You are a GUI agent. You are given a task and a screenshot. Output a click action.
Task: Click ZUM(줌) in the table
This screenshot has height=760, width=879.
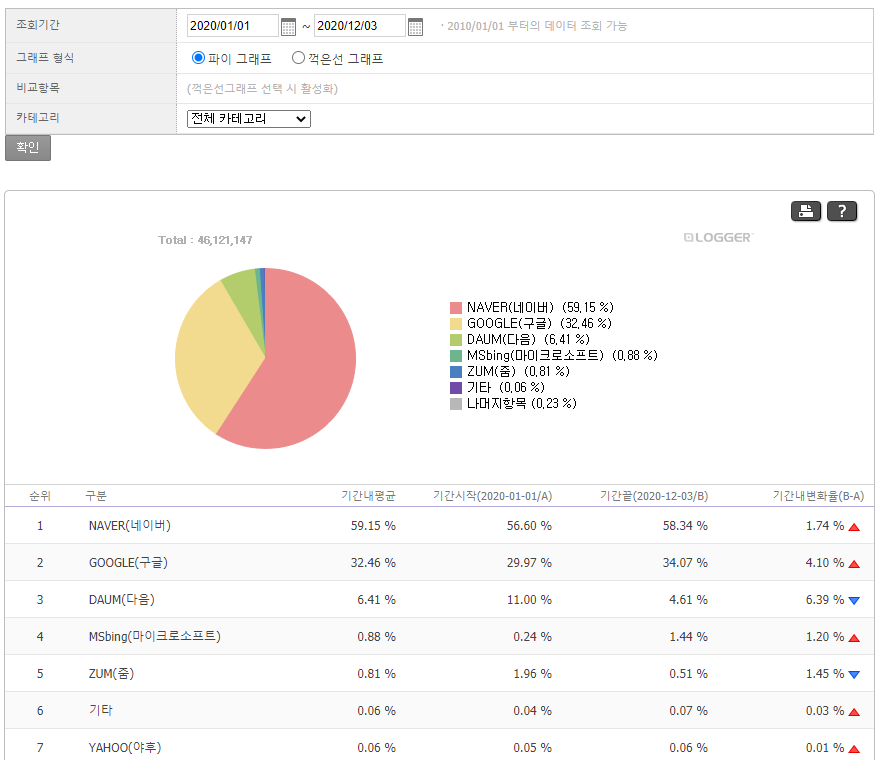(x=112, y=674)
